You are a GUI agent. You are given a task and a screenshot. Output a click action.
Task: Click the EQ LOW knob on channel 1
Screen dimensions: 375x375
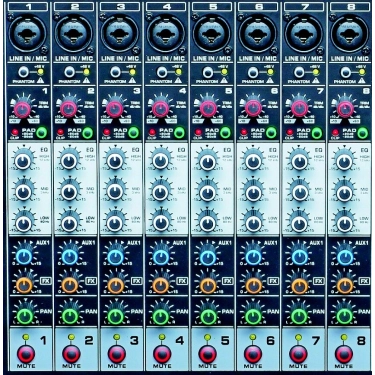23,223
